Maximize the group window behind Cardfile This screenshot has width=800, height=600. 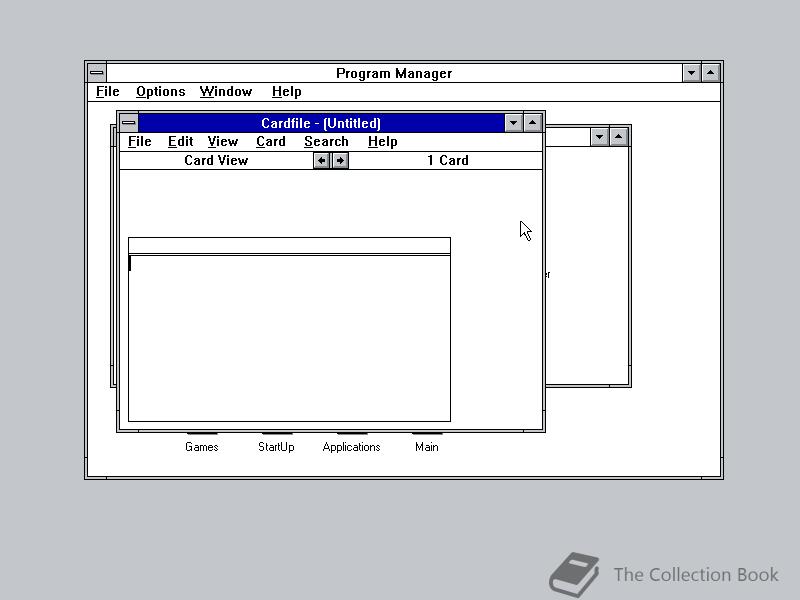618,137
